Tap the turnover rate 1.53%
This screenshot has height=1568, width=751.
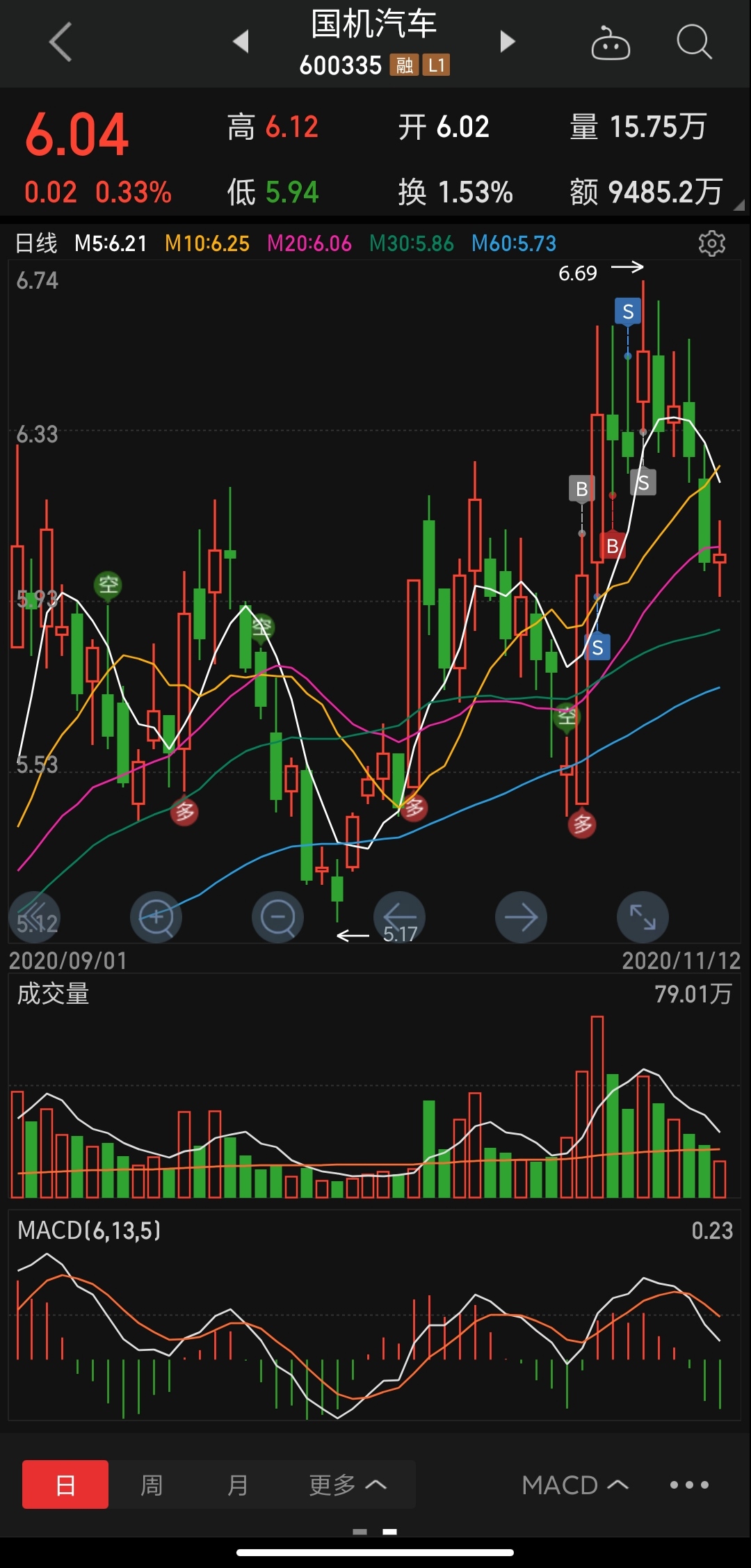476,192
